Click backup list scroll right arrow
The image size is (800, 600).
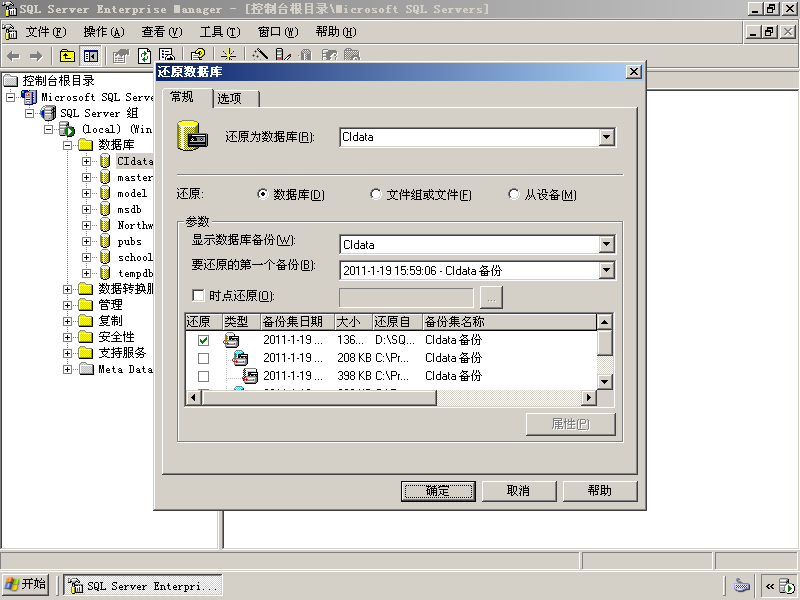point(589,397)
